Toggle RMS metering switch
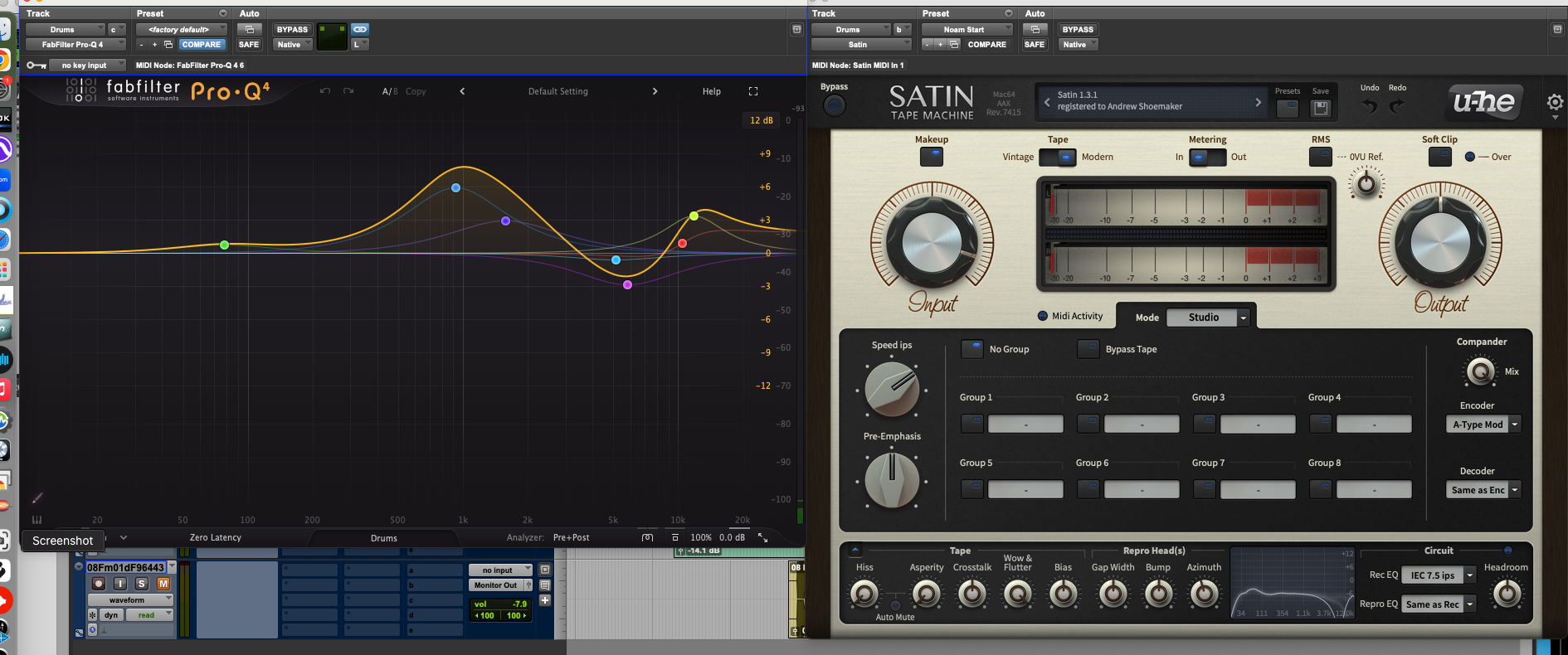 pyautogui.click(x=1321, y=157)
